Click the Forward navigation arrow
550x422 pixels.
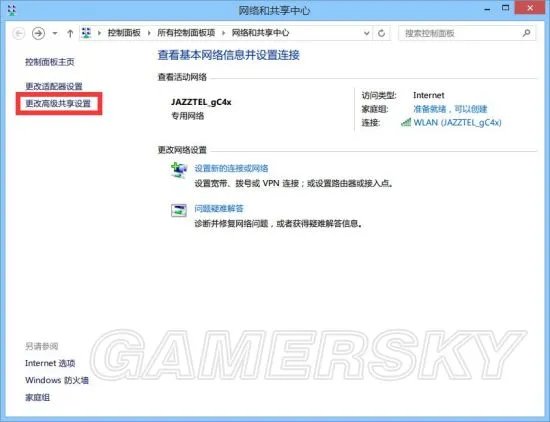pos(38,33)
